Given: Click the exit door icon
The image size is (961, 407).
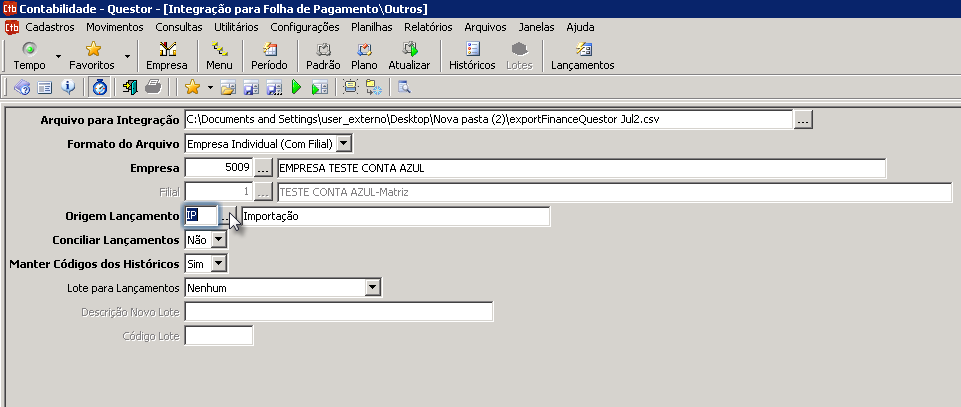Looking at the screenshot, I should [130, 88].
